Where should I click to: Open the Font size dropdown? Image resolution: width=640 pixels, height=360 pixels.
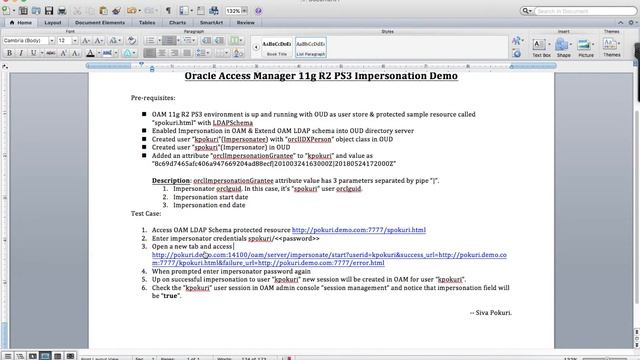pos(75,40)
